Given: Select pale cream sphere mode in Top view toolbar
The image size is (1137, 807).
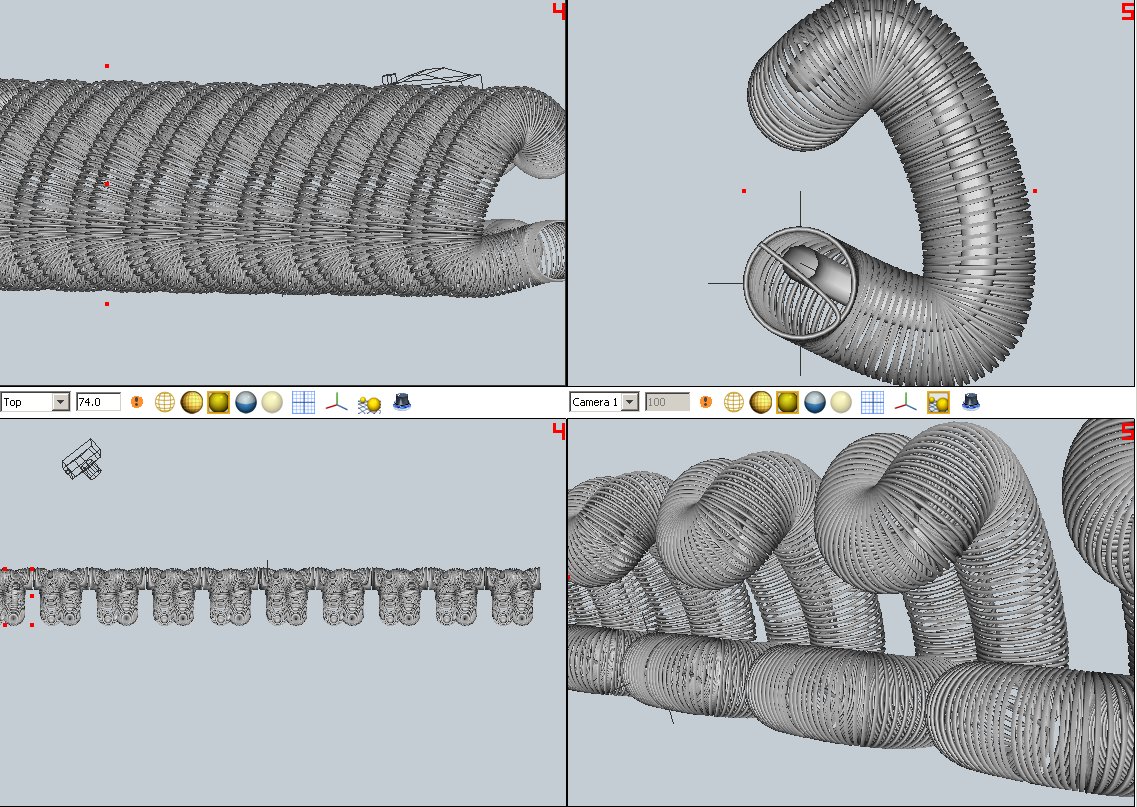Looking at the screenshot, I should pos(272,402).
